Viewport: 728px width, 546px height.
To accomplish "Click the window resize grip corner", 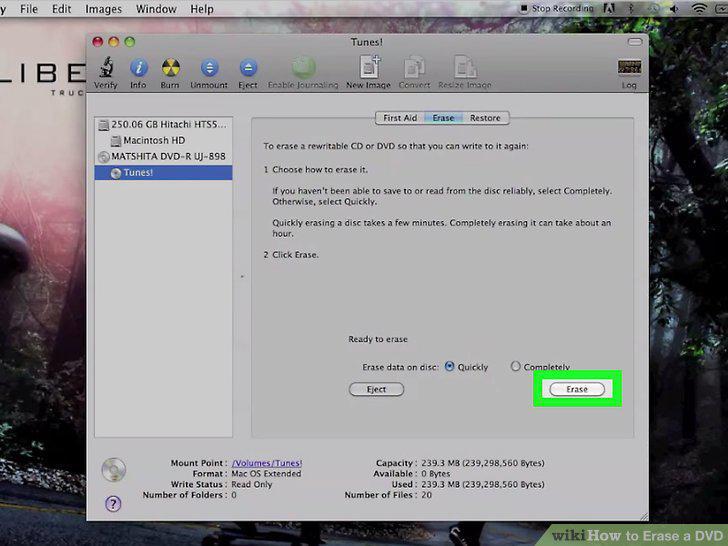I will tap(644, 516).
